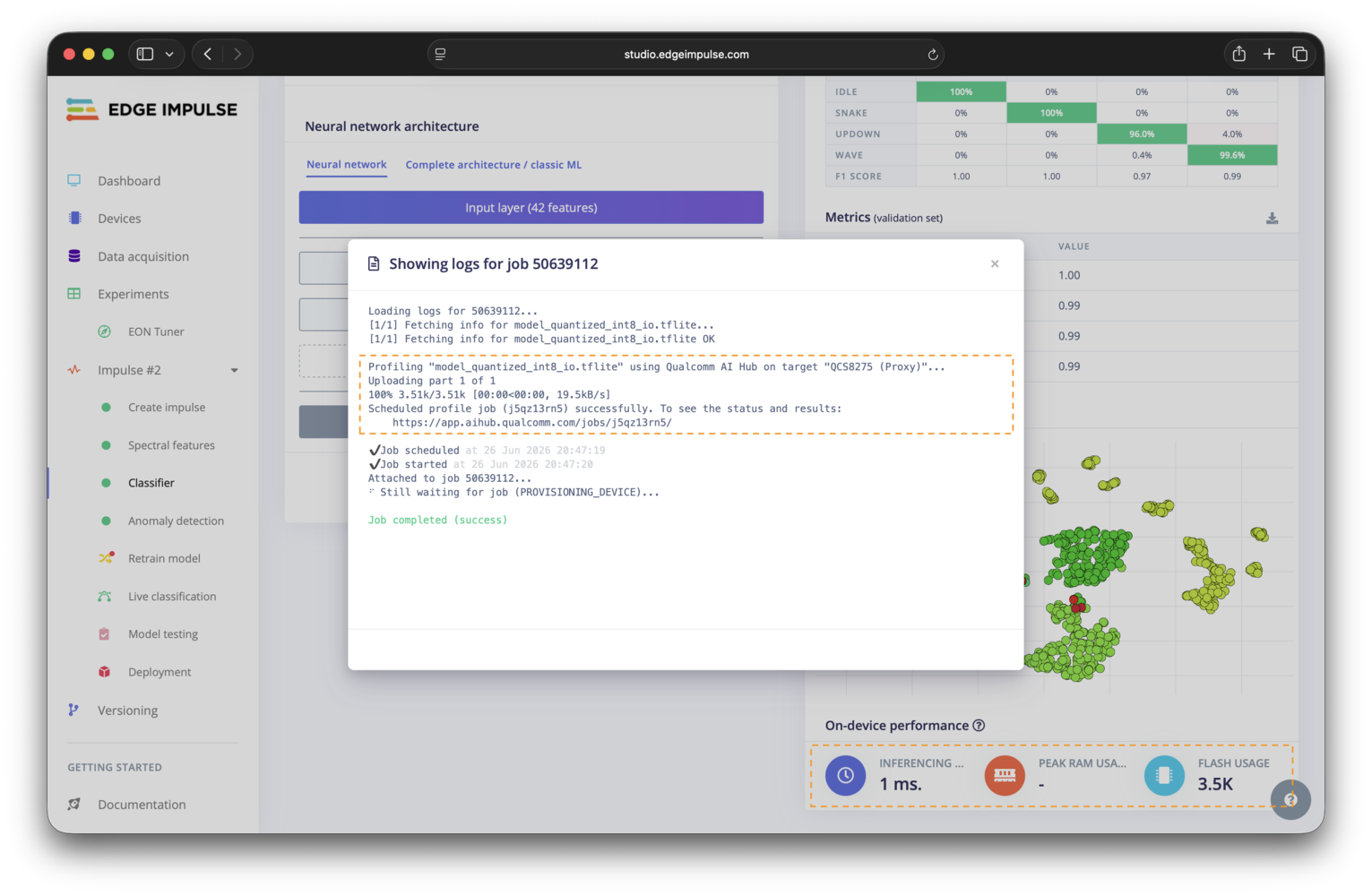Click the SNAKE 100% matrix cell
1372x896 pixels.
click(1051, 113)
